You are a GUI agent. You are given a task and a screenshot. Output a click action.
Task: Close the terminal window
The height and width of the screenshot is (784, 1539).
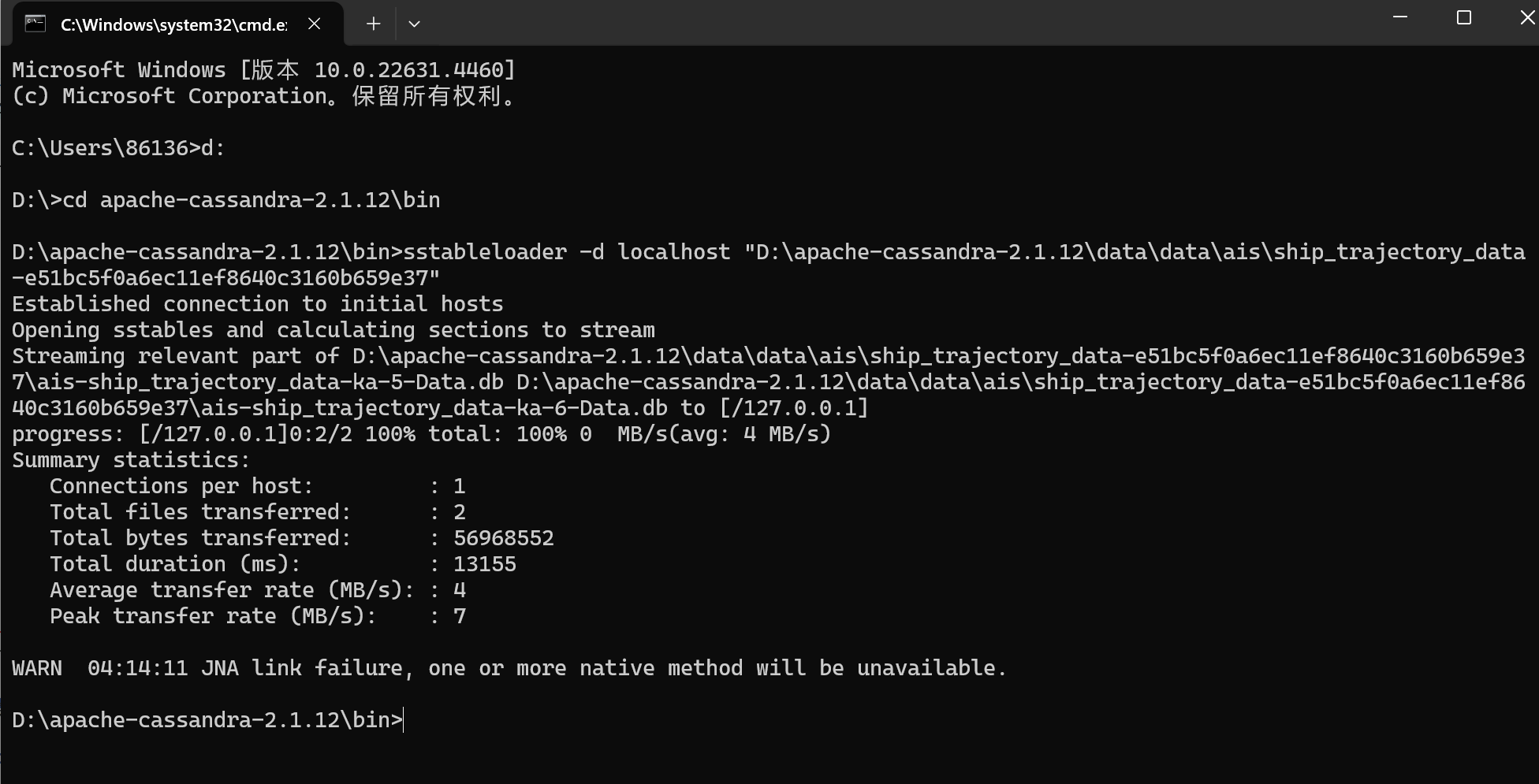(x=1526, y=17)
